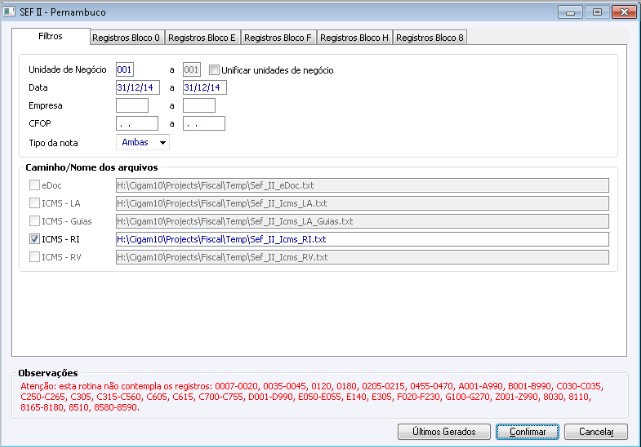The image size is (641, 447).
Task: Maximize the SEF II window
Action: point(597,12)
